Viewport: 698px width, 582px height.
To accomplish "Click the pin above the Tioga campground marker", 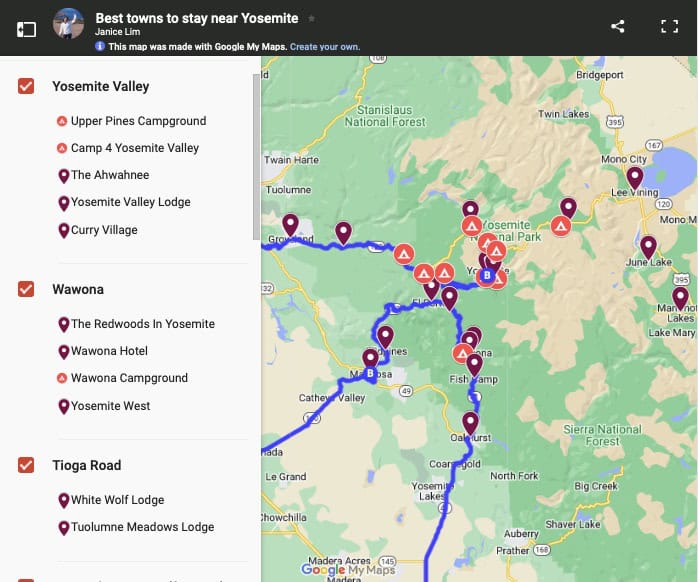I will 568,207.
